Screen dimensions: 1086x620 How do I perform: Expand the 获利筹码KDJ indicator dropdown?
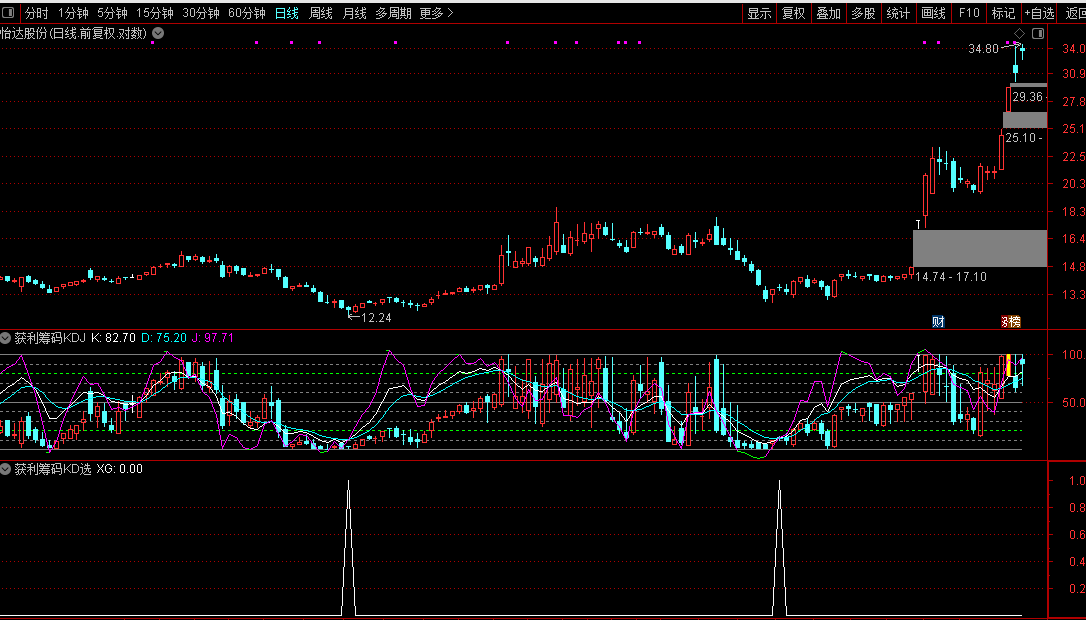(x=6, y=338)
